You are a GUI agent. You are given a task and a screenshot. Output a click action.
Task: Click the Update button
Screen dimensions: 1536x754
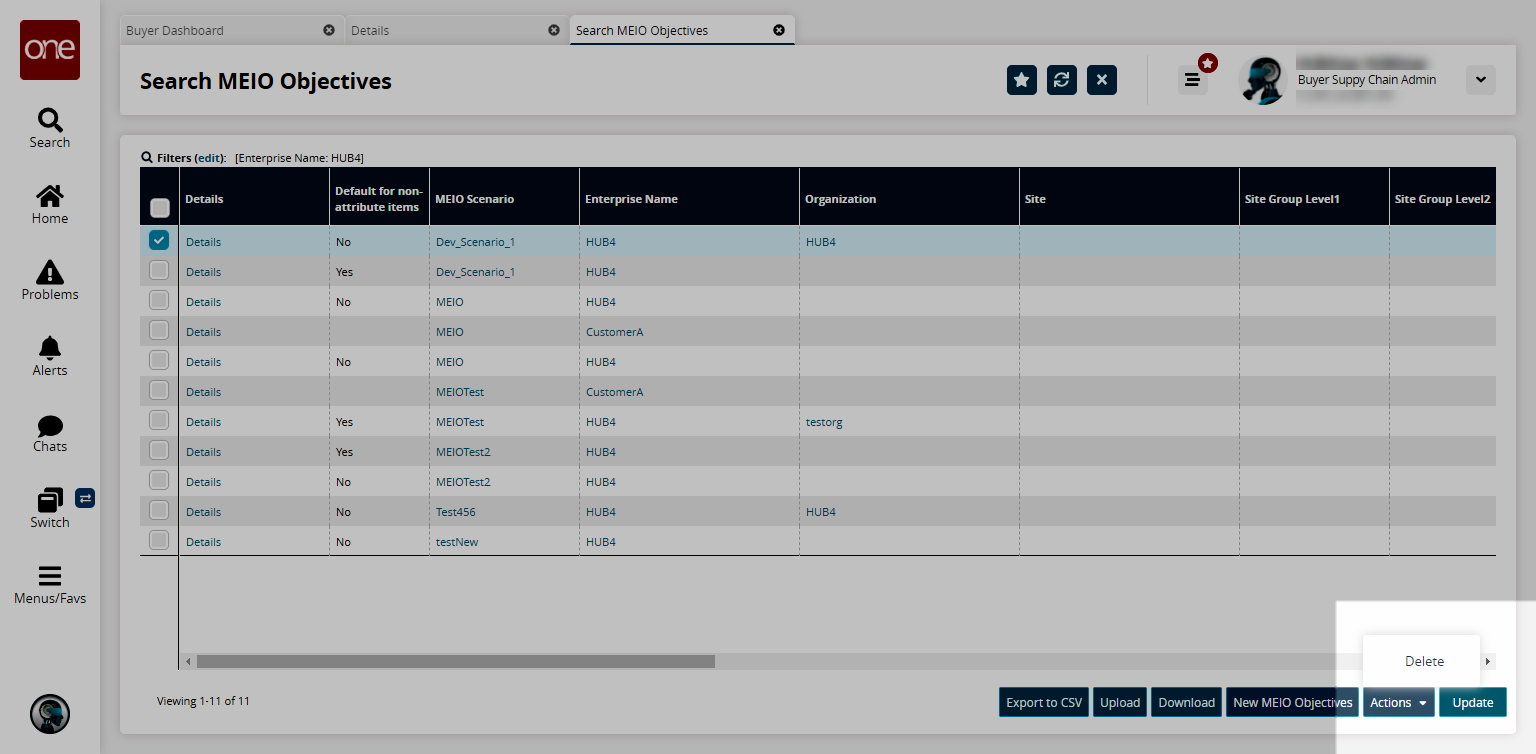[x=1473, y=702]
